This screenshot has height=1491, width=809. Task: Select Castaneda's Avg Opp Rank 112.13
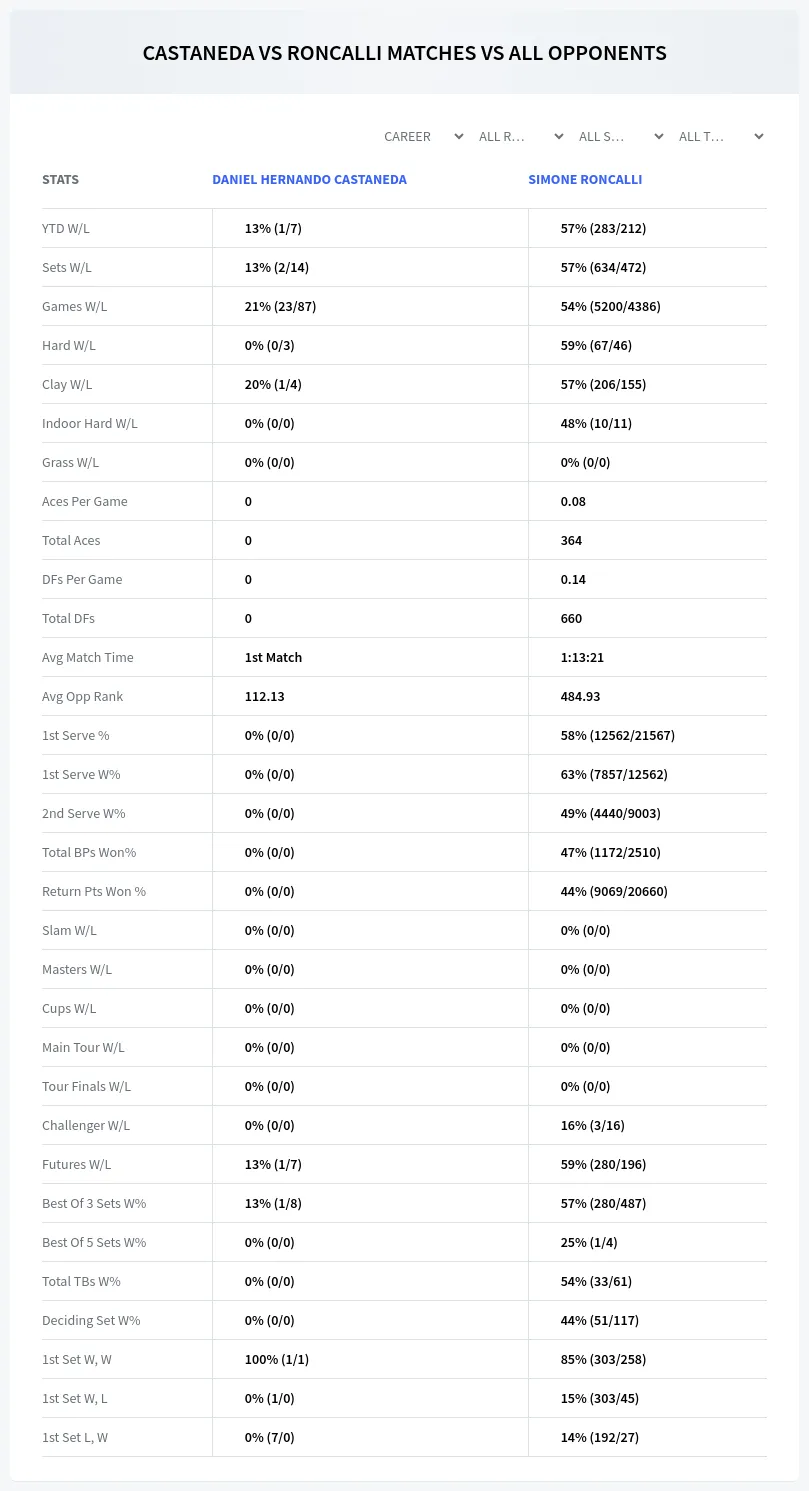(265, 696)
